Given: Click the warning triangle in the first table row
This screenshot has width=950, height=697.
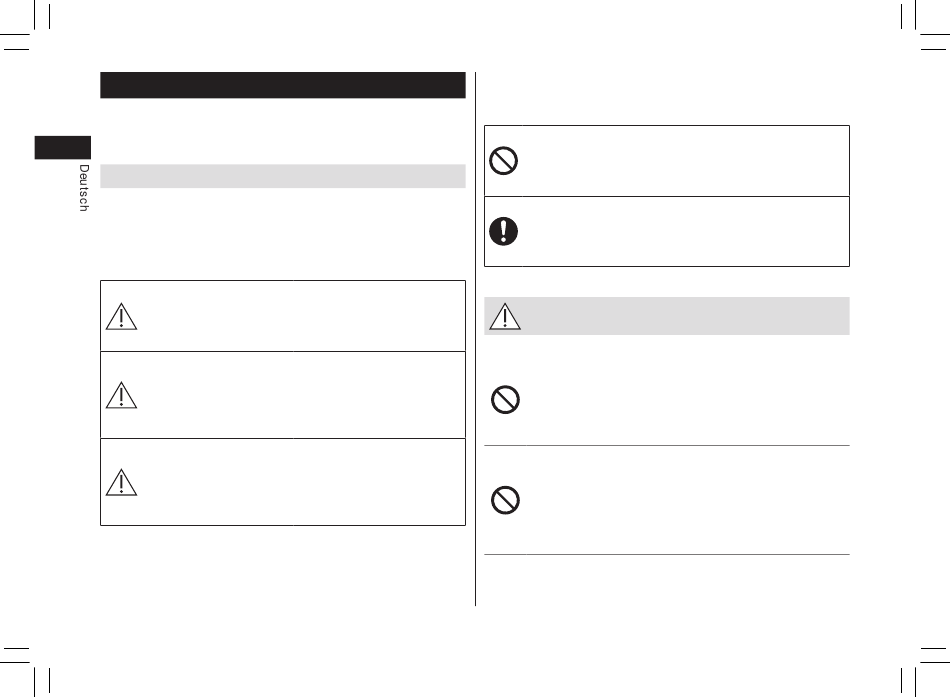Looking at the screenshot, I should click(x=121, y=316).
